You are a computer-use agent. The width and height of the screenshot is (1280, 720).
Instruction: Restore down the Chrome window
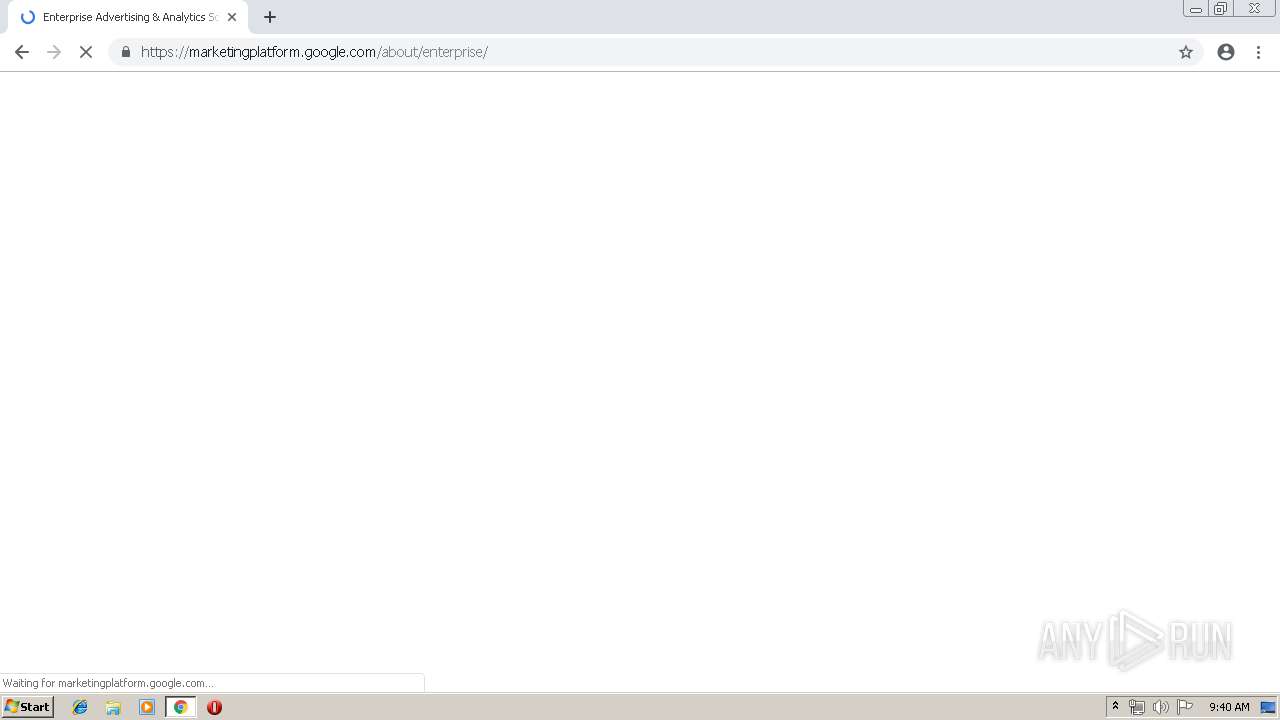[x=1220, y=9]
